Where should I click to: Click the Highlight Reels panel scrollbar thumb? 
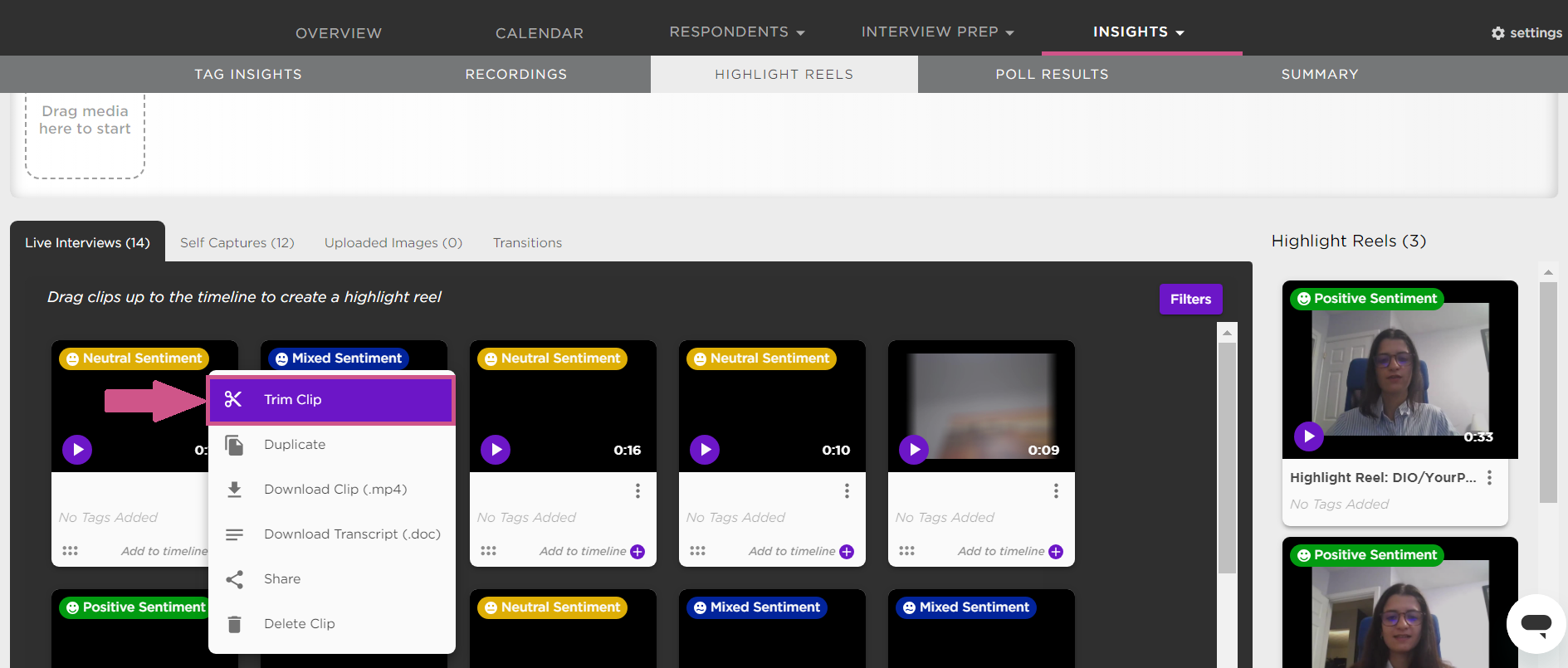pyautogui.click(x=1548, y=393)
